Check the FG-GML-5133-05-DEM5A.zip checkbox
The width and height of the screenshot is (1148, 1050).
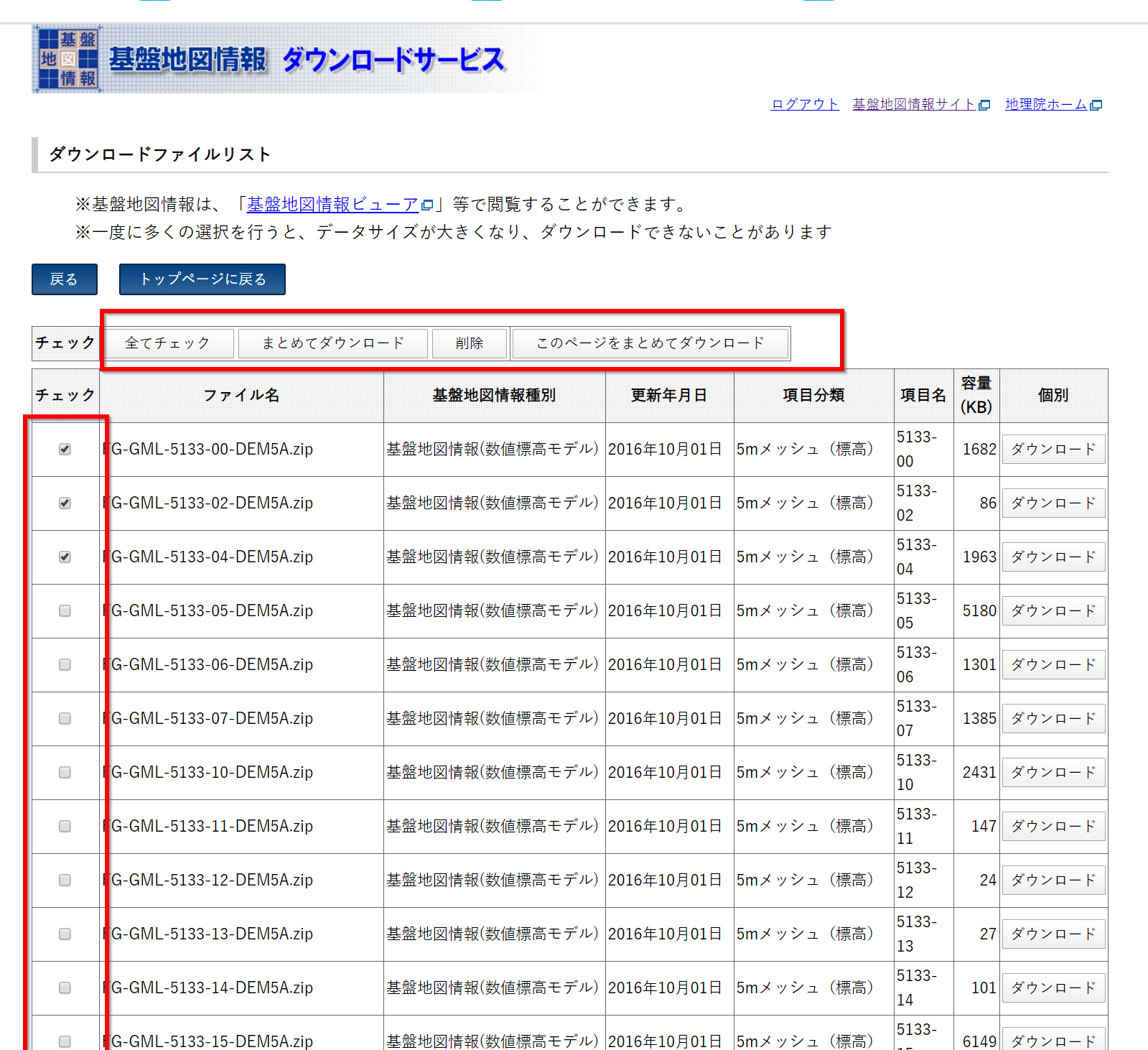[65, 611]
